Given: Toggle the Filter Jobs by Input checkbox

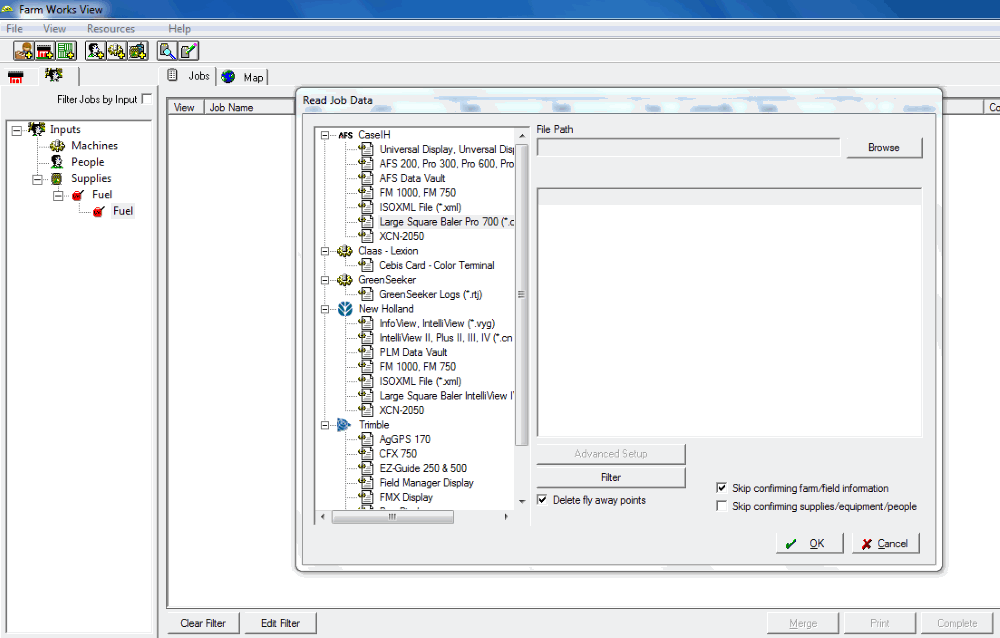Looking at the screenshot, I should point(147,99).
